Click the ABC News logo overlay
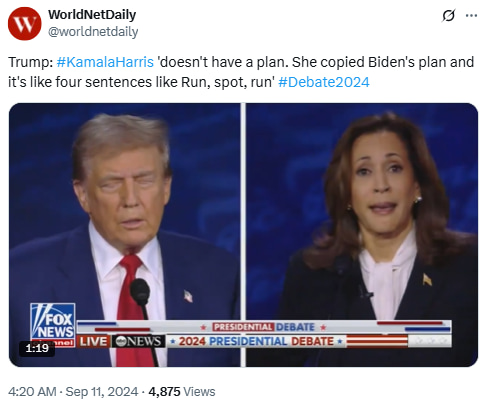The image size is (488, 408). coord(138,341)
